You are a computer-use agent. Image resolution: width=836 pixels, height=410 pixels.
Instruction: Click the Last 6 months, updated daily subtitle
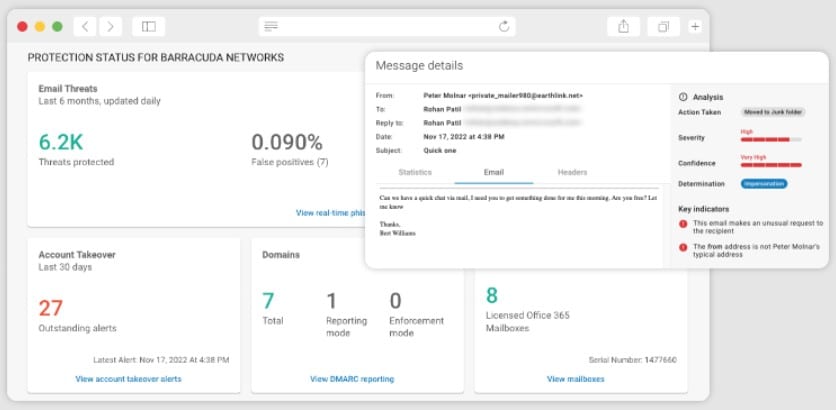(99, 101)
